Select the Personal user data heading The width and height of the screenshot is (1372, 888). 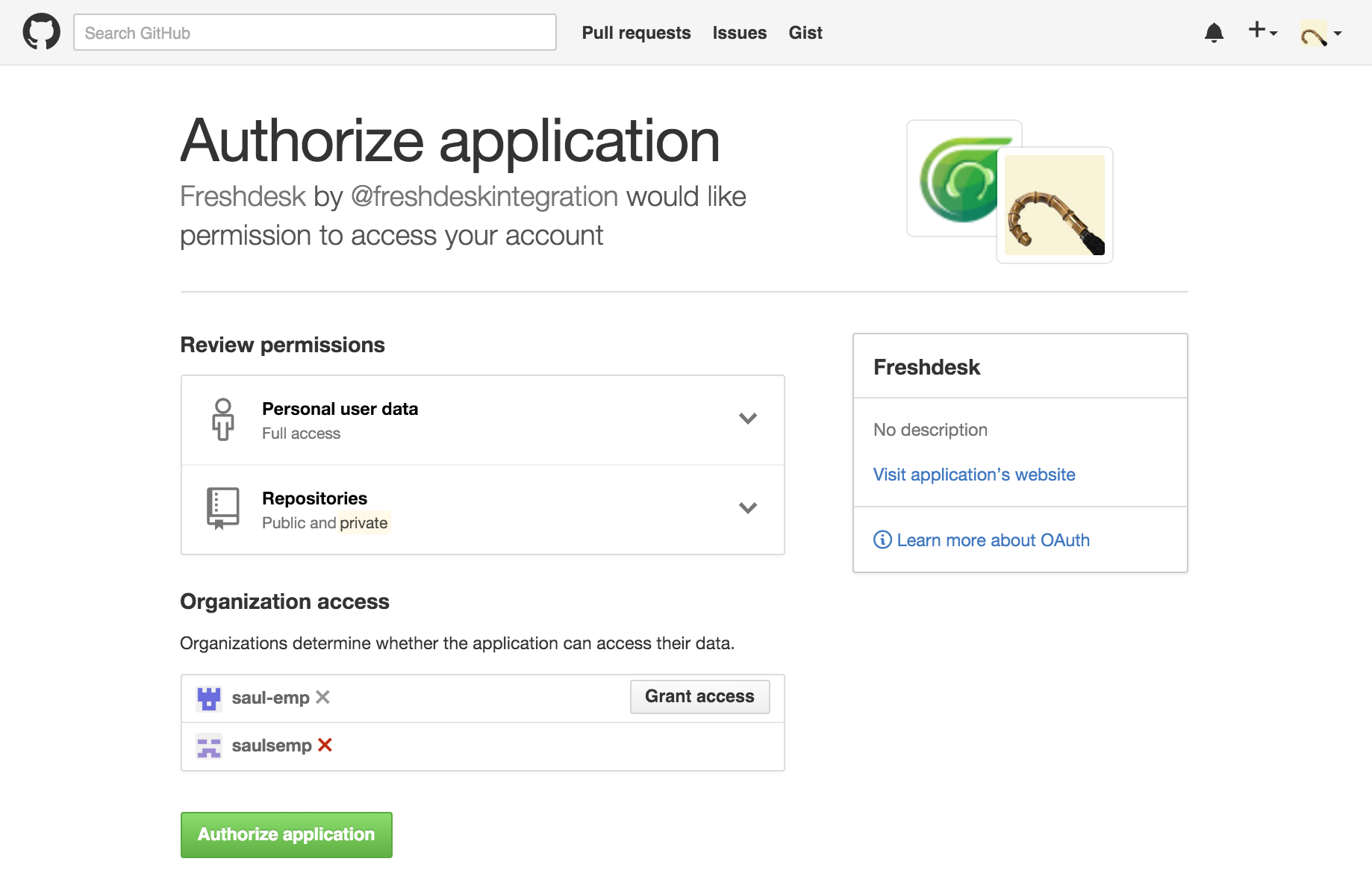pyautogui.click(x=340, y=409)
